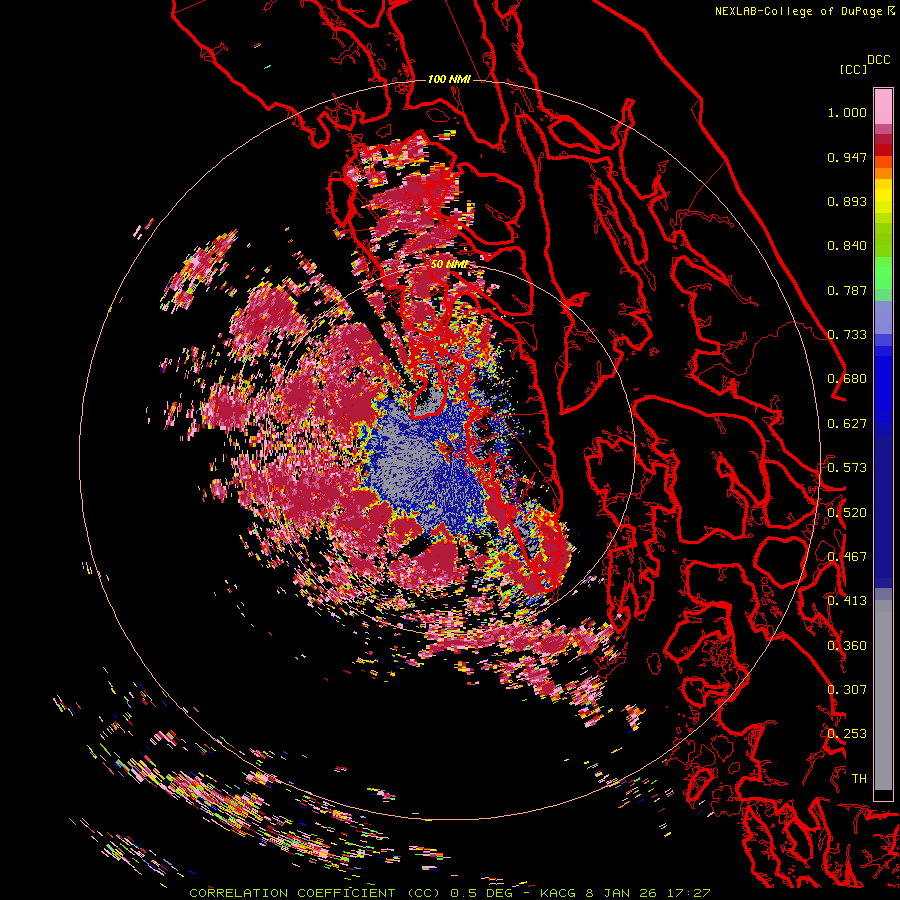Screen dimensions: 900x900
Task: Click the 0.573 scale value
Action: 847,468
